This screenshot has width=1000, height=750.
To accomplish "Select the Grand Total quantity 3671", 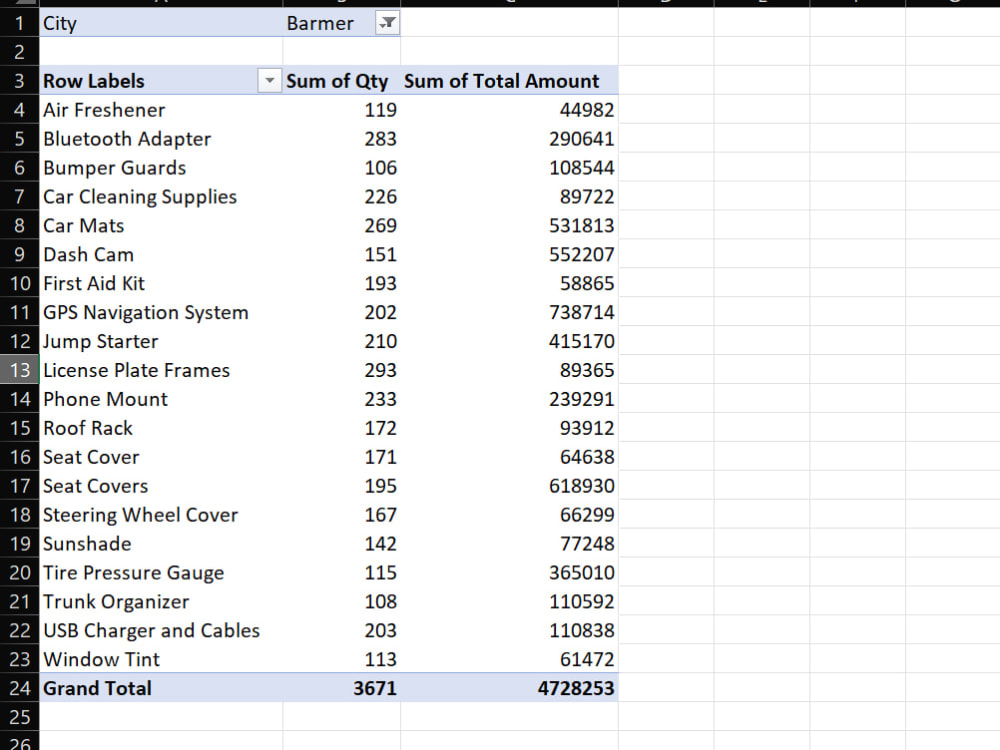I will (342, 688).
